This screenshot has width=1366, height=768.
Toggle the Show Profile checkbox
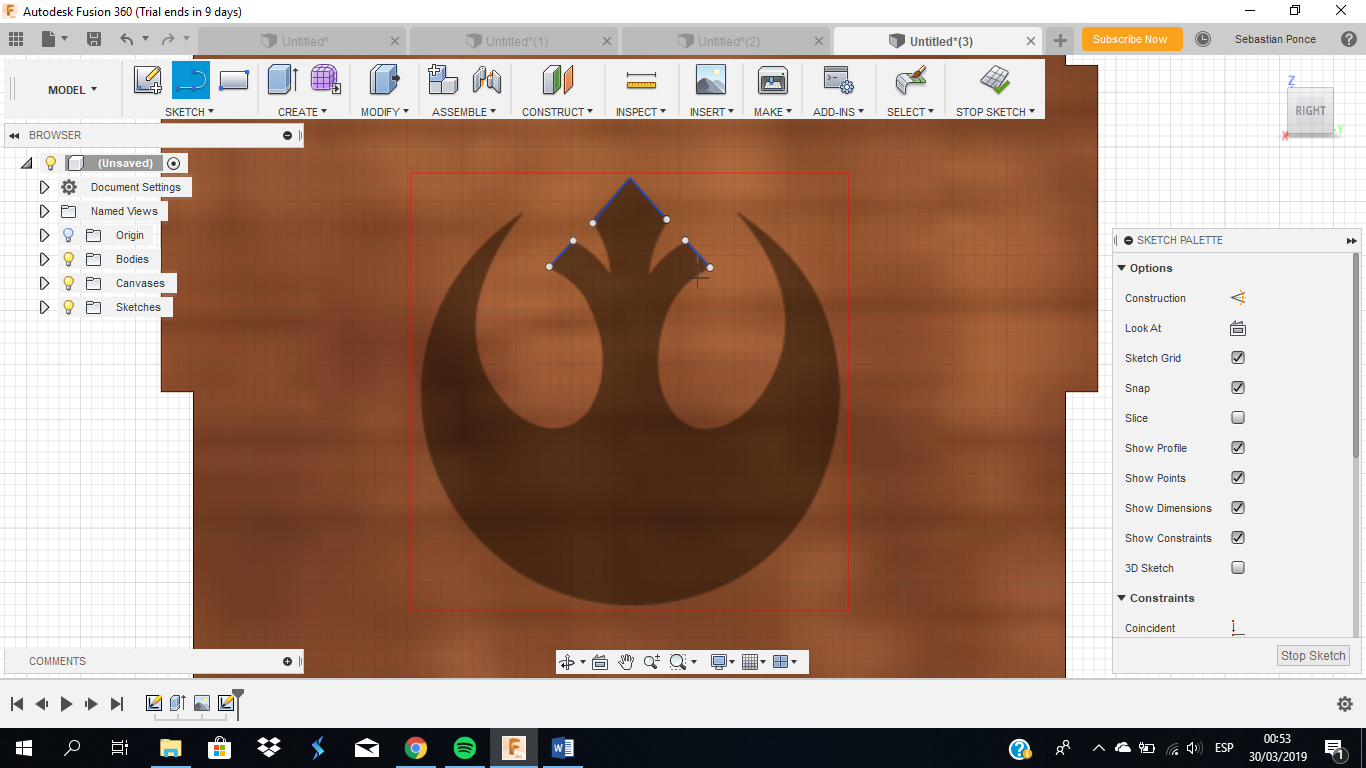tap(1238, 448)
